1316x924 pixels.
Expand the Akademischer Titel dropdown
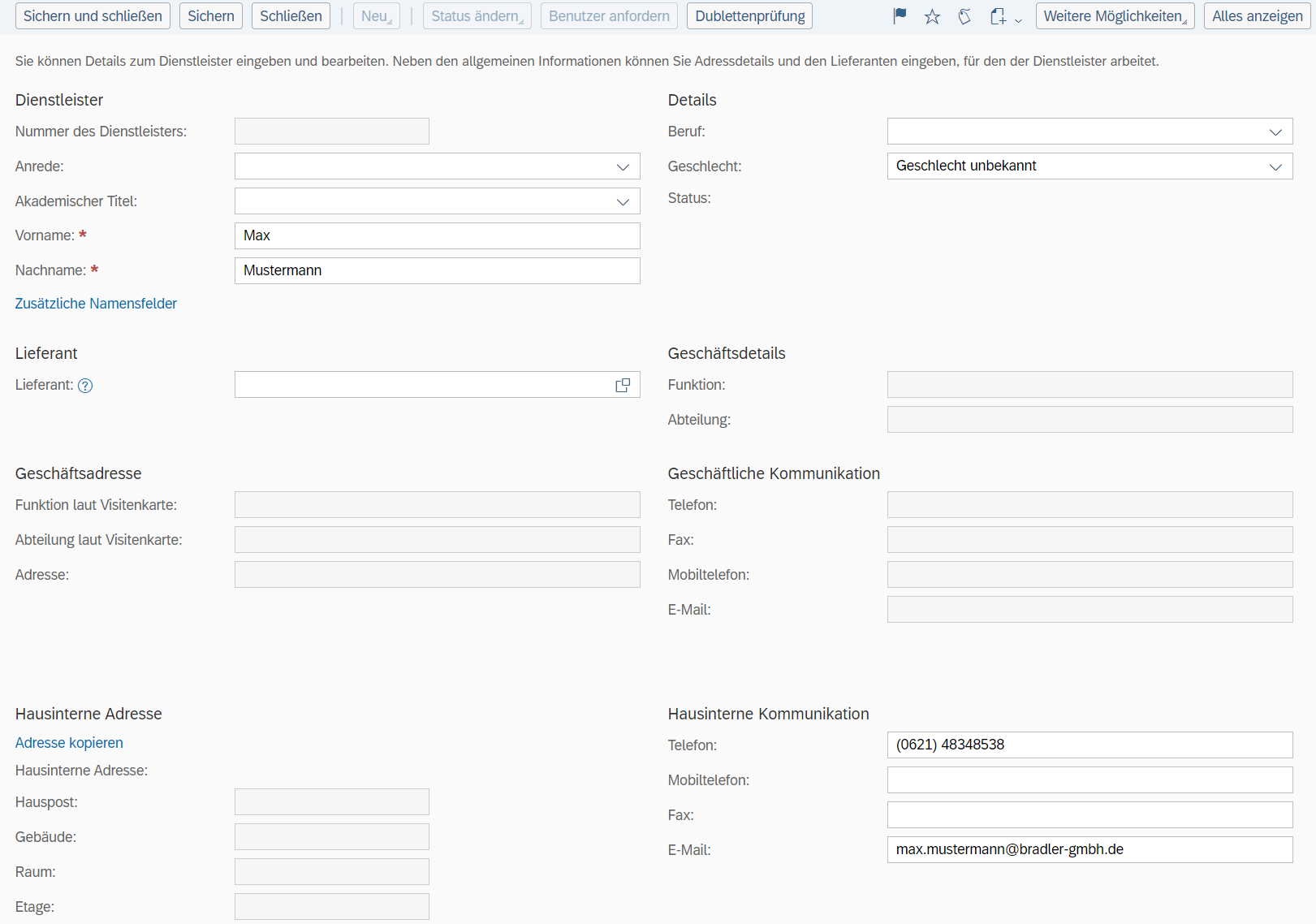pos(623,201)
